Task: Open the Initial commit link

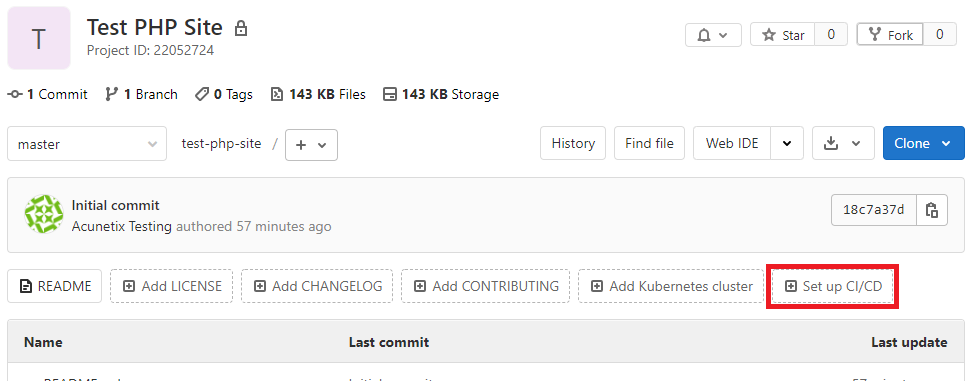Action: pyautogui.click(x=116, y=205)
